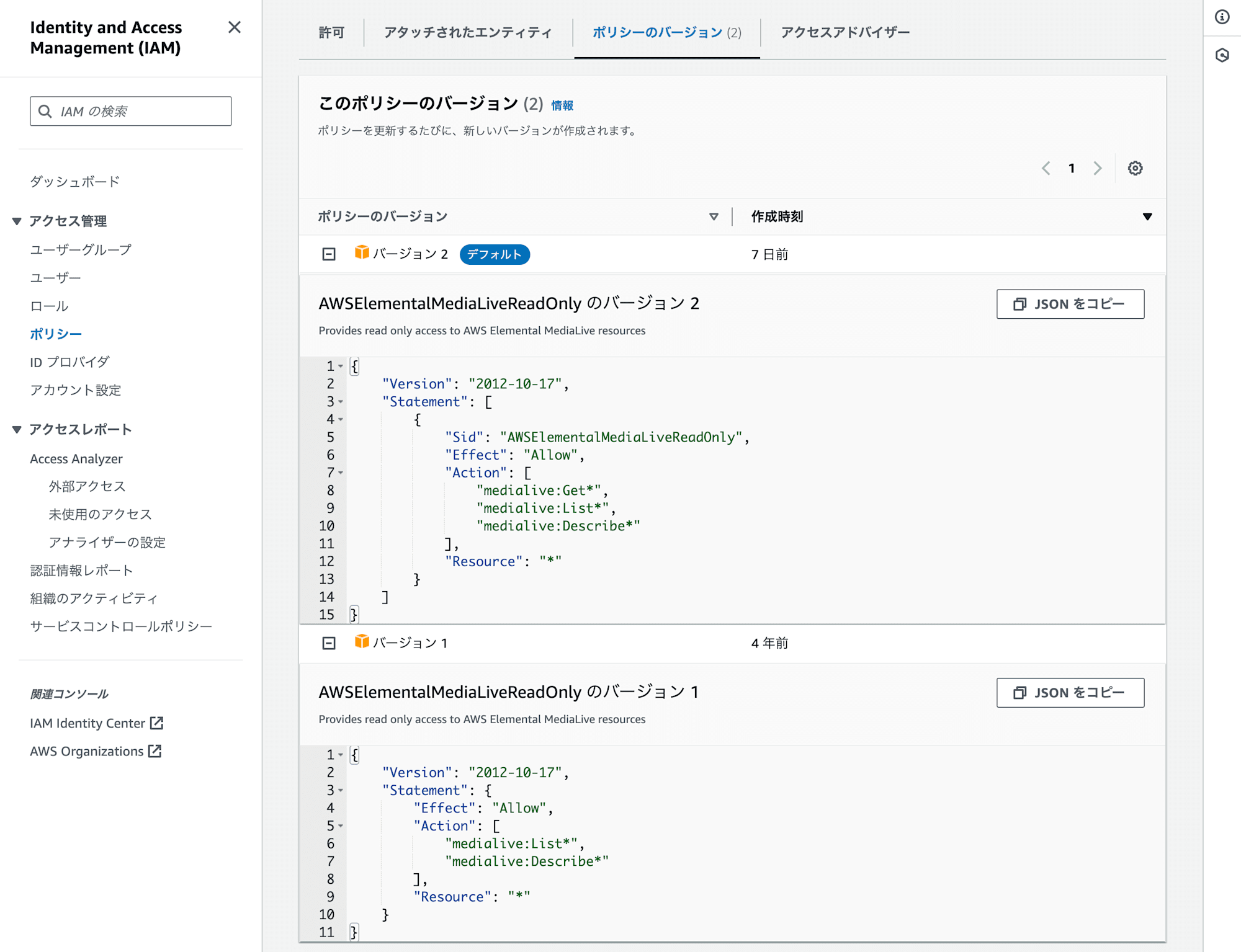Open Access Analyzer in sidebar
The image size is (1241, 952).
[76, 459]
